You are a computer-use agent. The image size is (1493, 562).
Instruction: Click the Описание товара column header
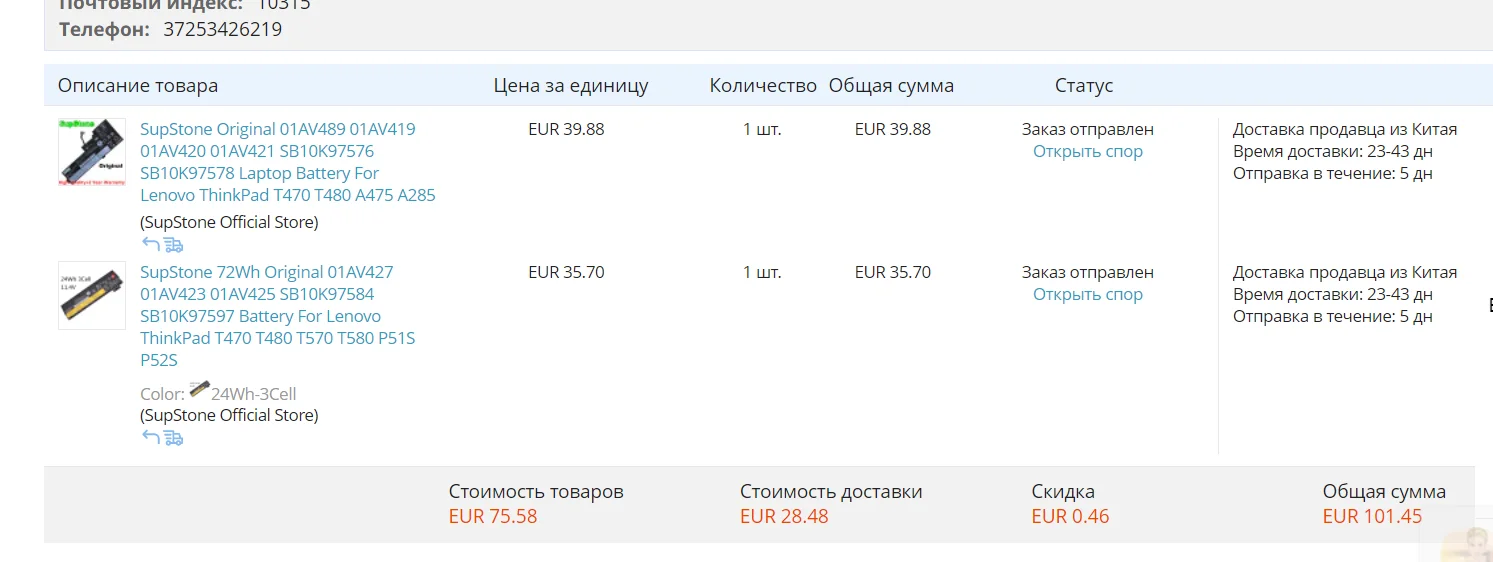click(x=138, y=85)
